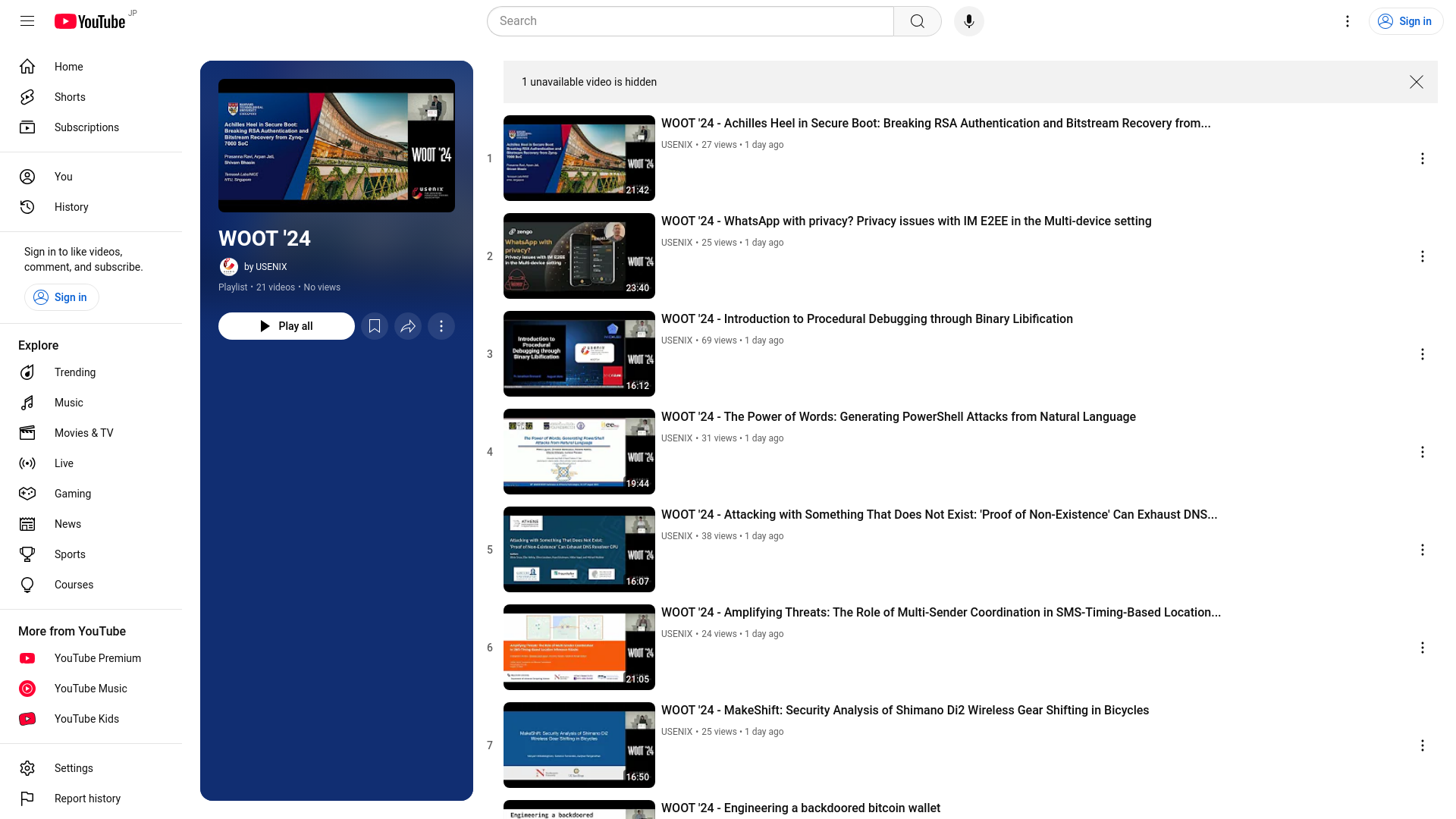Go to Home in sidebar
1456x819 pixels.
(91, 67)
